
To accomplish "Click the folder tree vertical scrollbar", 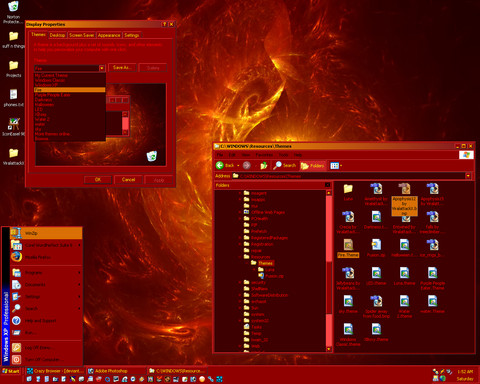I will (329, 271).
